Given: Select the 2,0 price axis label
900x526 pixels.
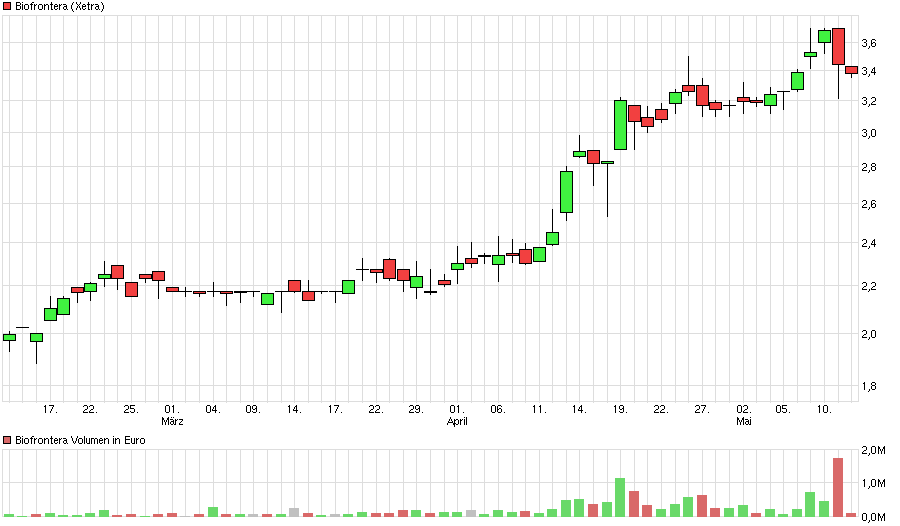Looking at the screenshot, I should (868, 334).
